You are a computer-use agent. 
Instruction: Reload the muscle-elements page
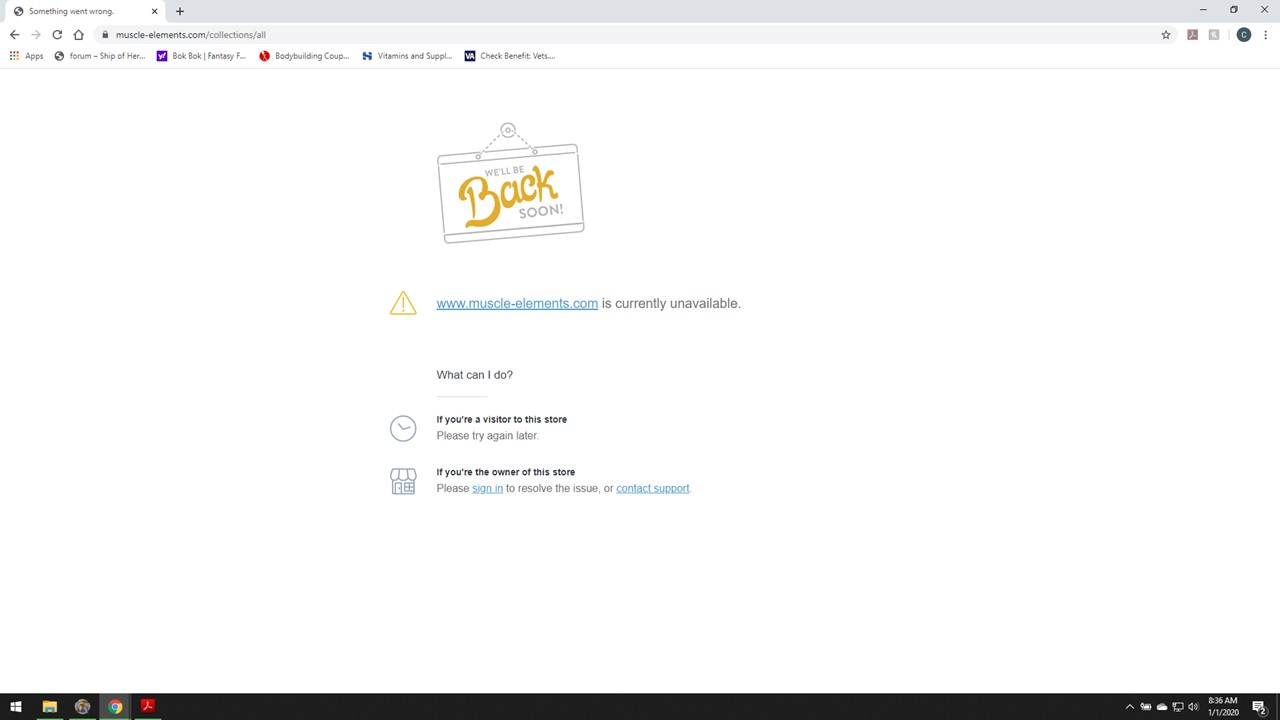(x=57, y=34)
